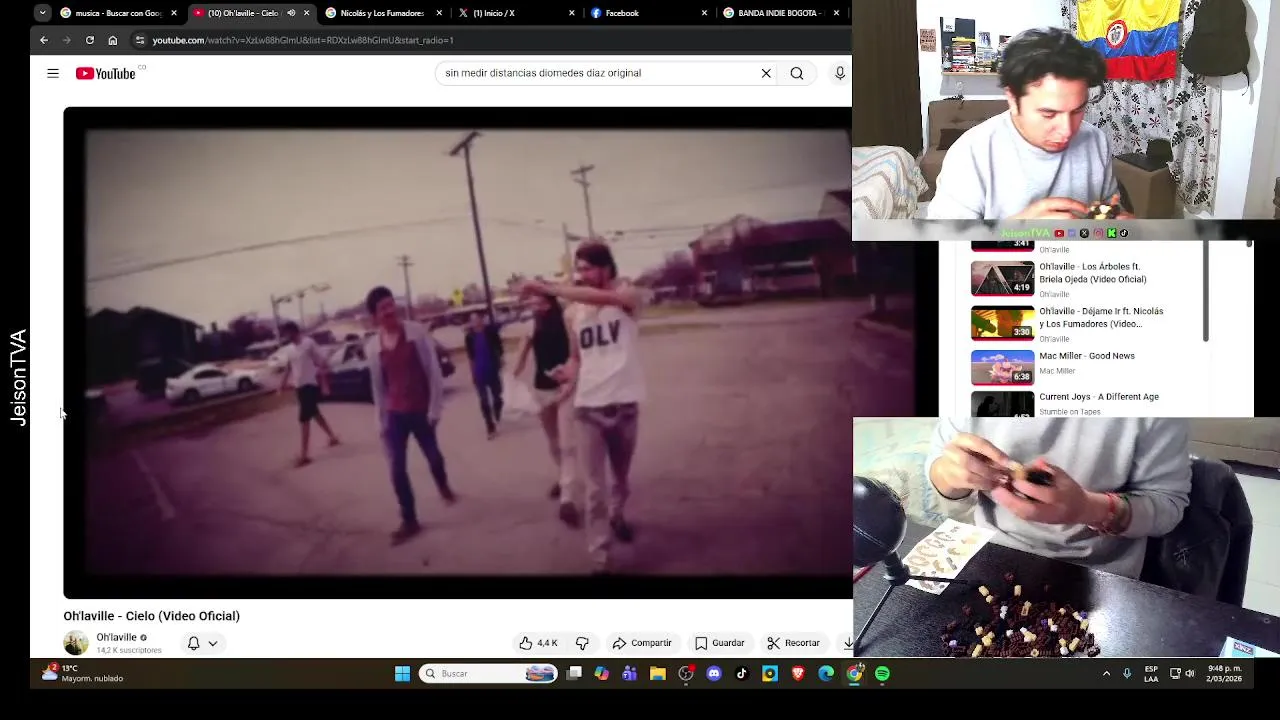Open Los Árboles ft. Briela Ojeda thumbnail

coord(1003,278)
